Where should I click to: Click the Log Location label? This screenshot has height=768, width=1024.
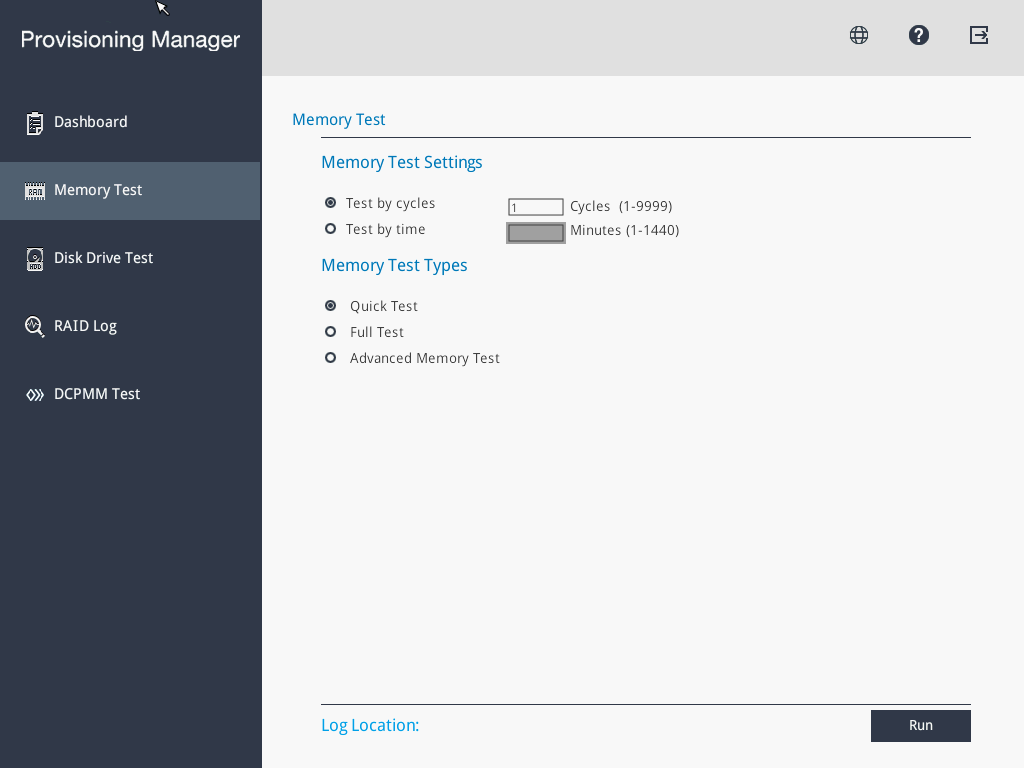coord(370,726)
